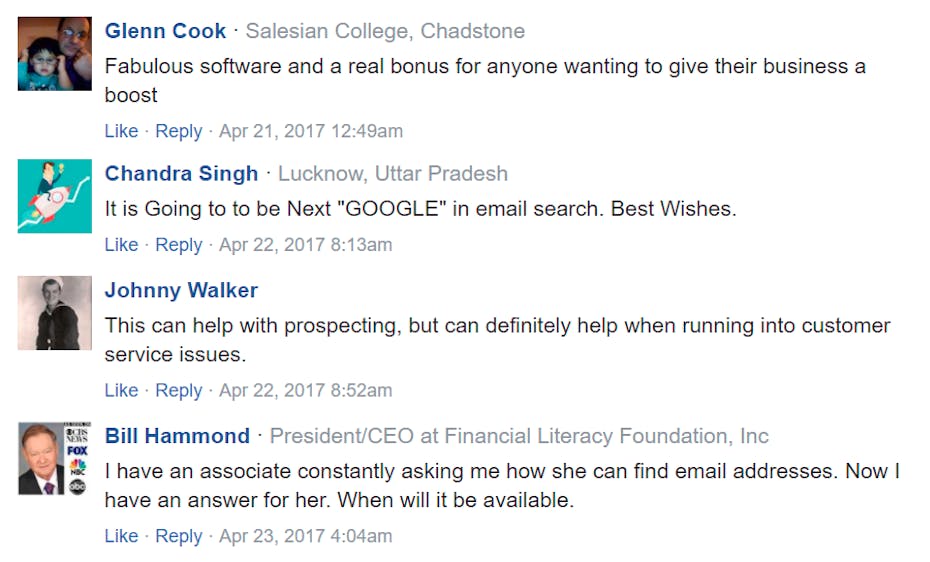Image resolution: width=930 pixels, height=562 pixels.
Task: Click the Apr 23, 2017 4:04am timestamp
Action: 305,536
